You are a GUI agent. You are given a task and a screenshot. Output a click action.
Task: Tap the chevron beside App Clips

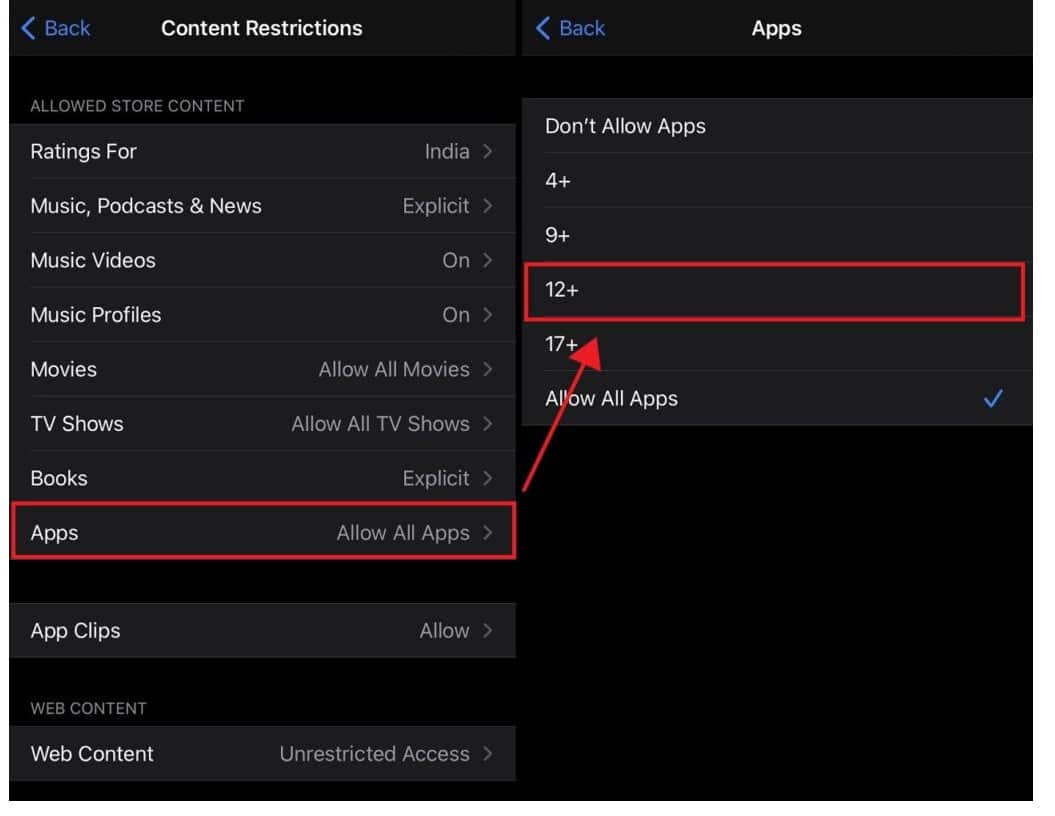click(x=487, y=630)
